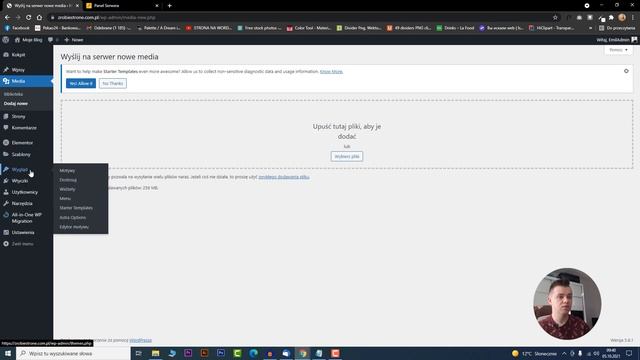Dismiss the Starter Templates notice
Viewport: 640px width, 360px height.
tap(626, 71)
